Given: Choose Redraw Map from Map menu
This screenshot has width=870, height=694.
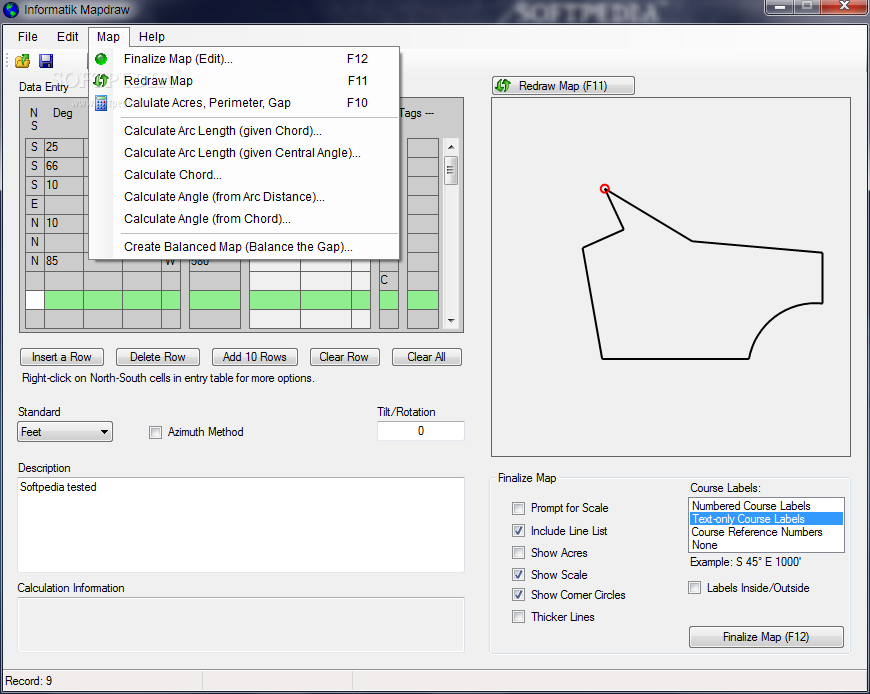Looking at the screenshot, I should click(x=244, y=81).
